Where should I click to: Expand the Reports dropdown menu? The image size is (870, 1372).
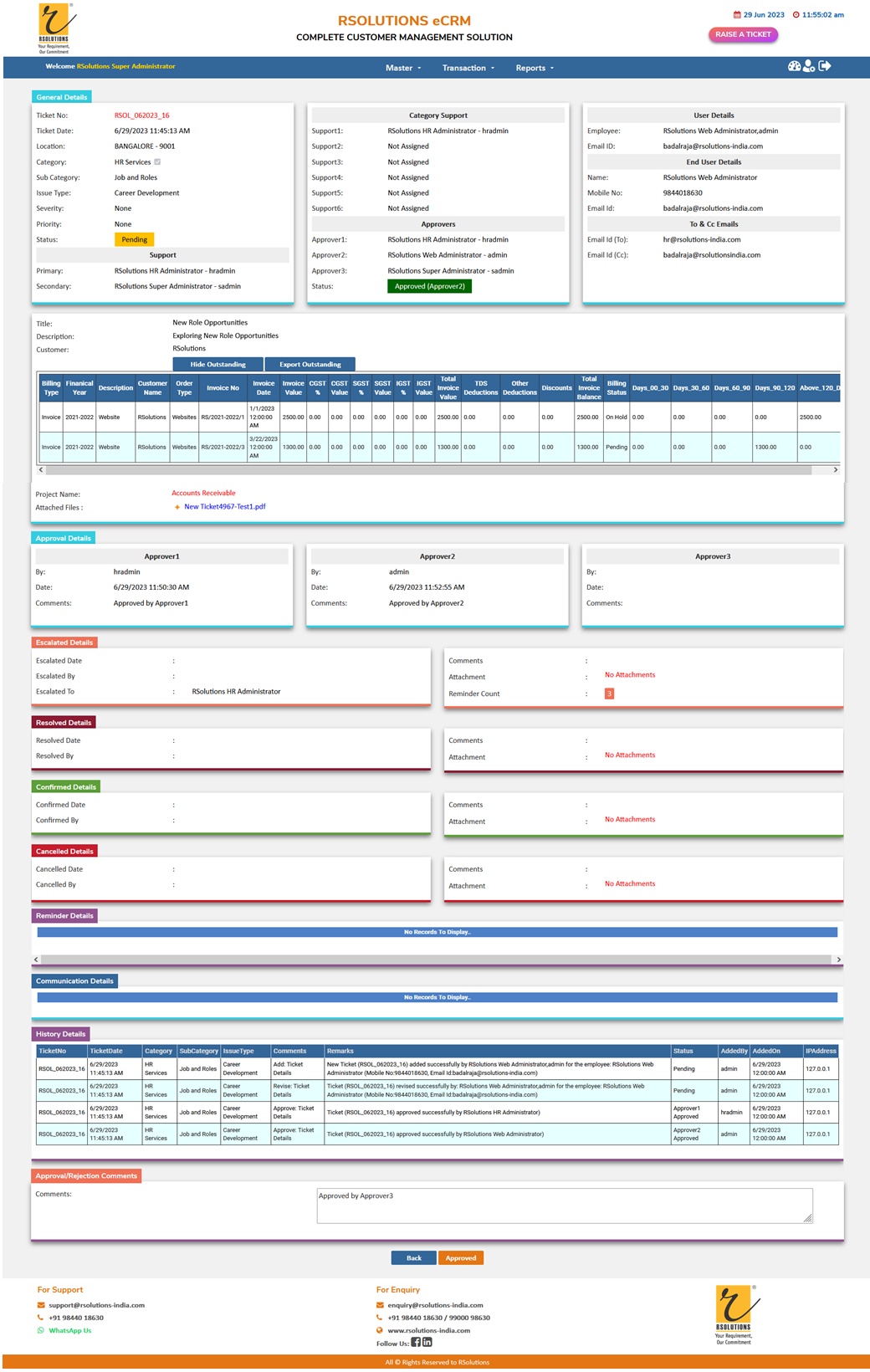click(534, 69)
